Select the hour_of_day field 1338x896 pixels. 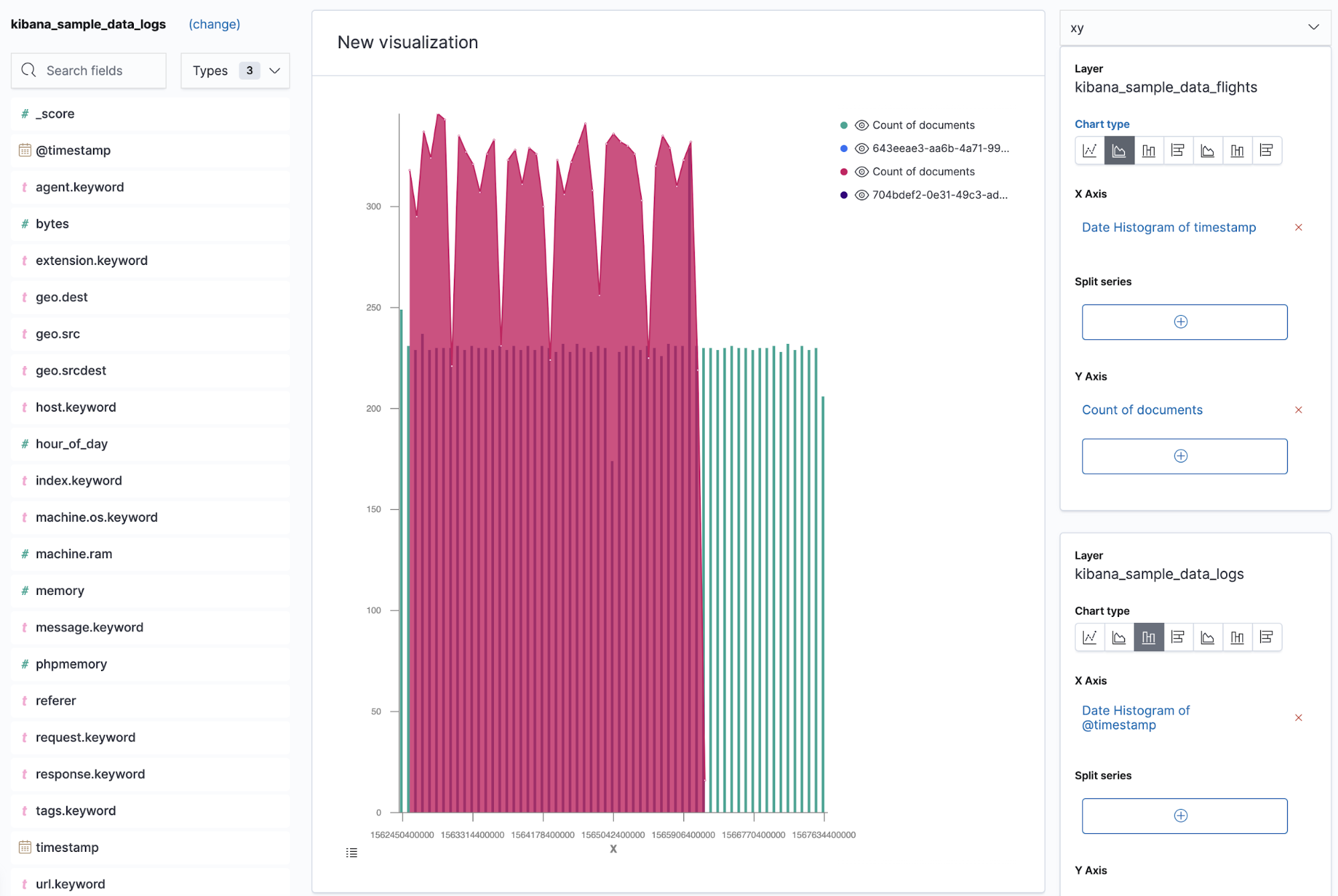[151, 444]
